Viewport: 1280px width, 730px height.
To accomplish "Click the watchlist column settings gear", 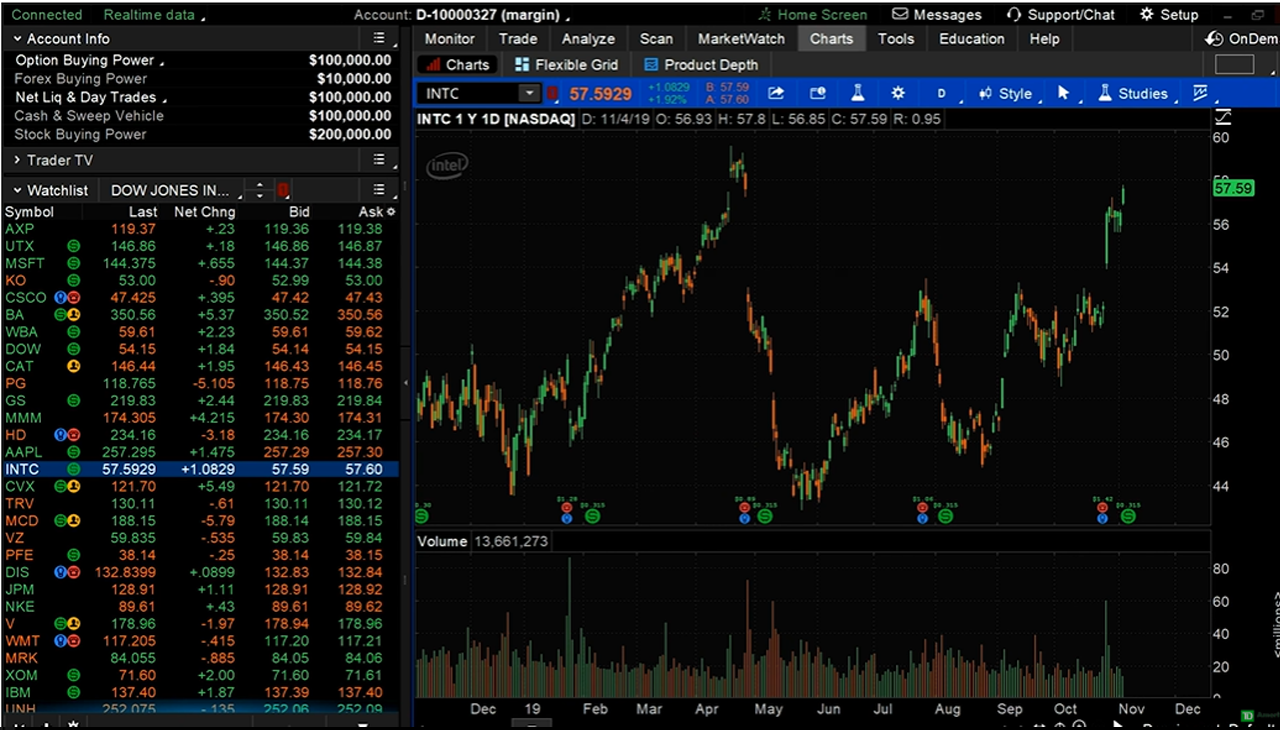I will point(391,212).
